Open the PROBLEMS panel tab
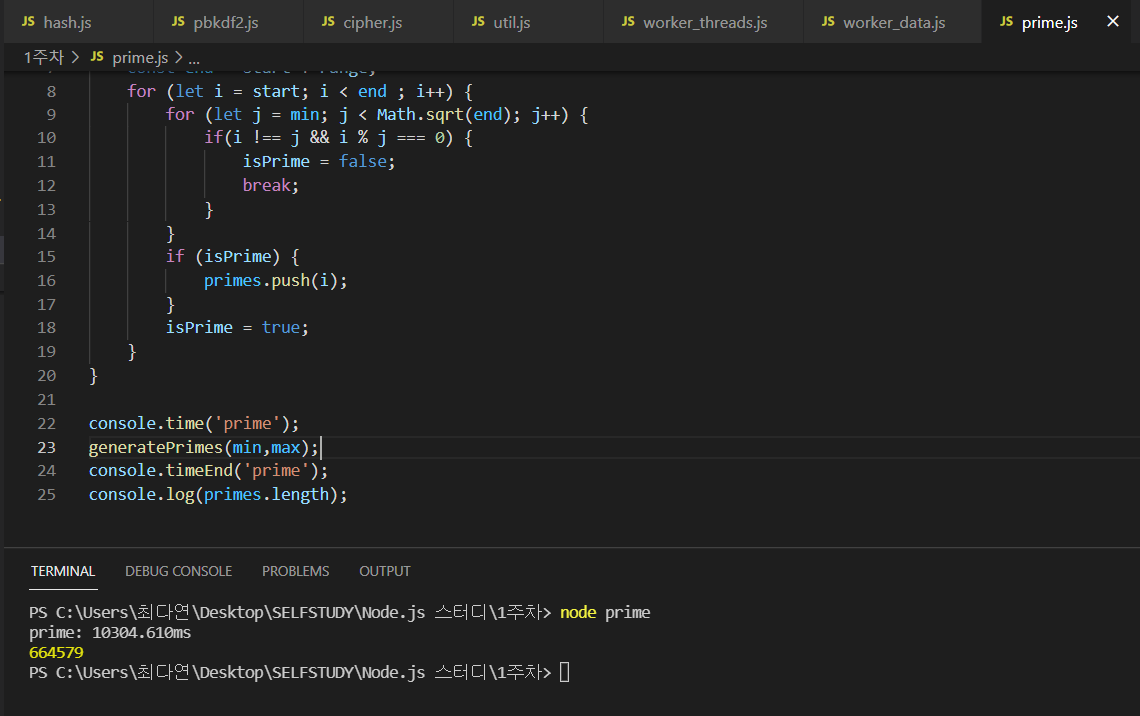 click(296, 571)
